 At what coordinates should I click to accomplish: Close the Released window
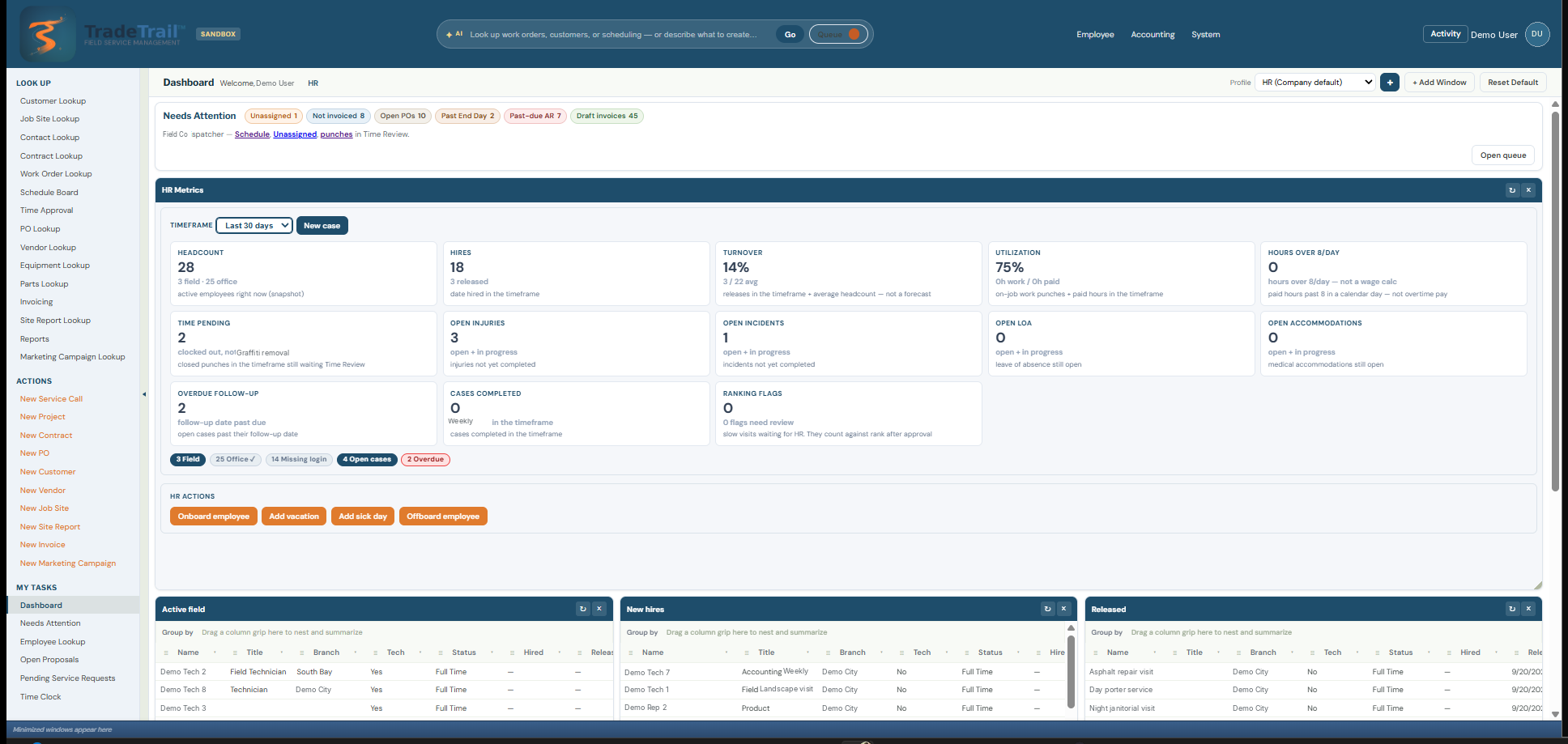coord(1528,609)
